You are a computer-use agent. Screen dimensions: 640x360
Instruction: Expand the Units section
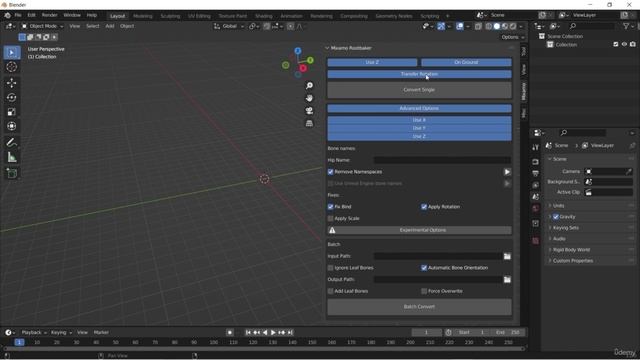pyautogui.click(x=558, y=206)
